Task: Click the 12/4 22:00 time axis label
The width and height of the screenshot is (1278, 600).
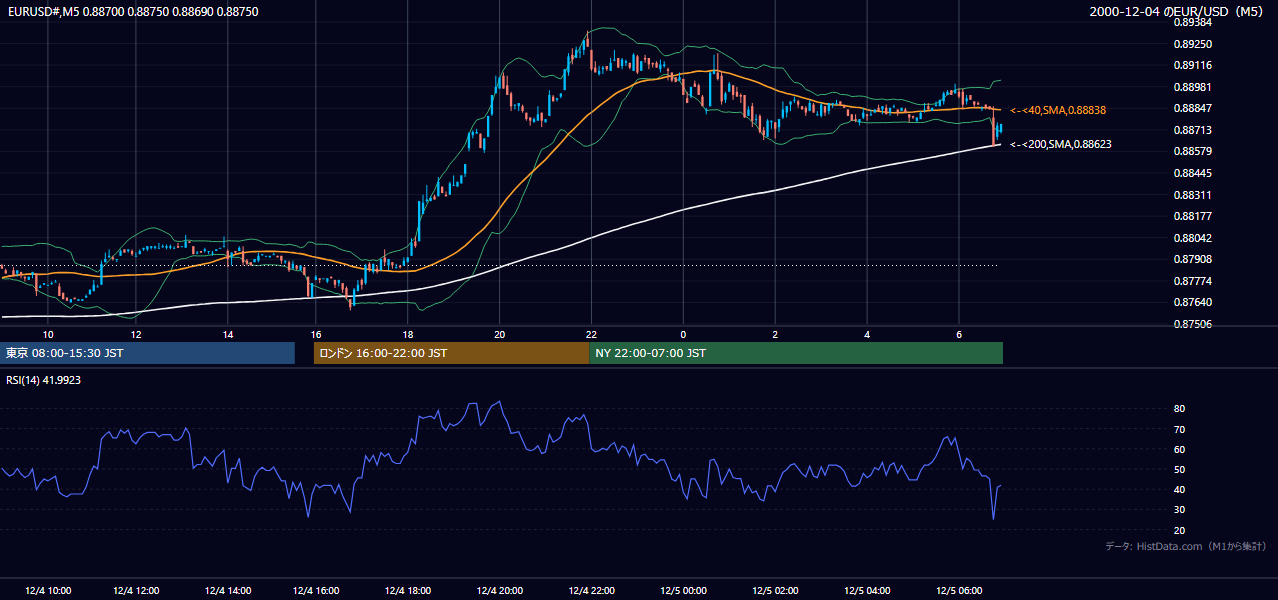Action: [x=591, y=591]
